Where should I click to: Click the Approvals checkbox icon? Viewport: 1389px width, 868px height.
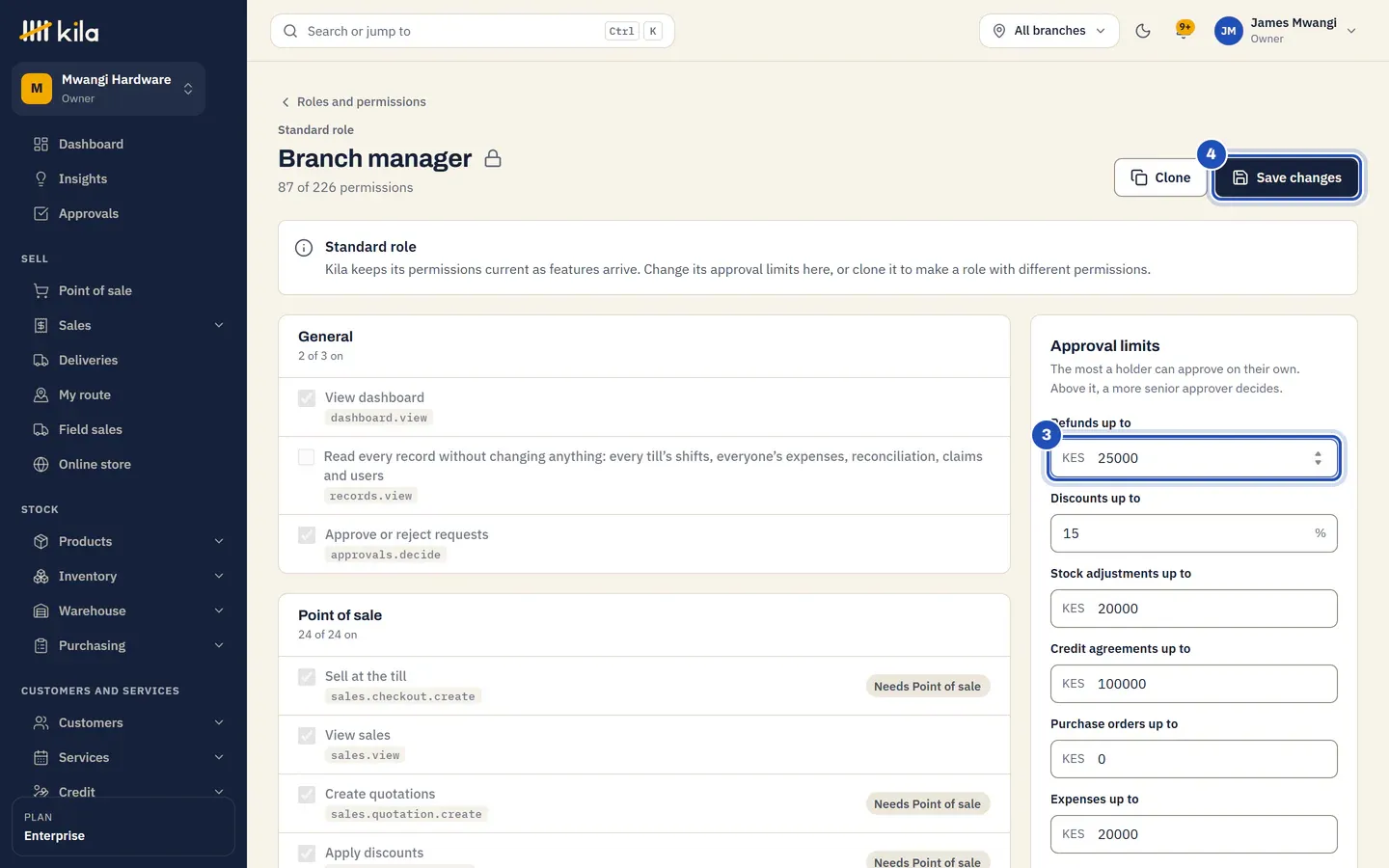(x=41, y=213)
